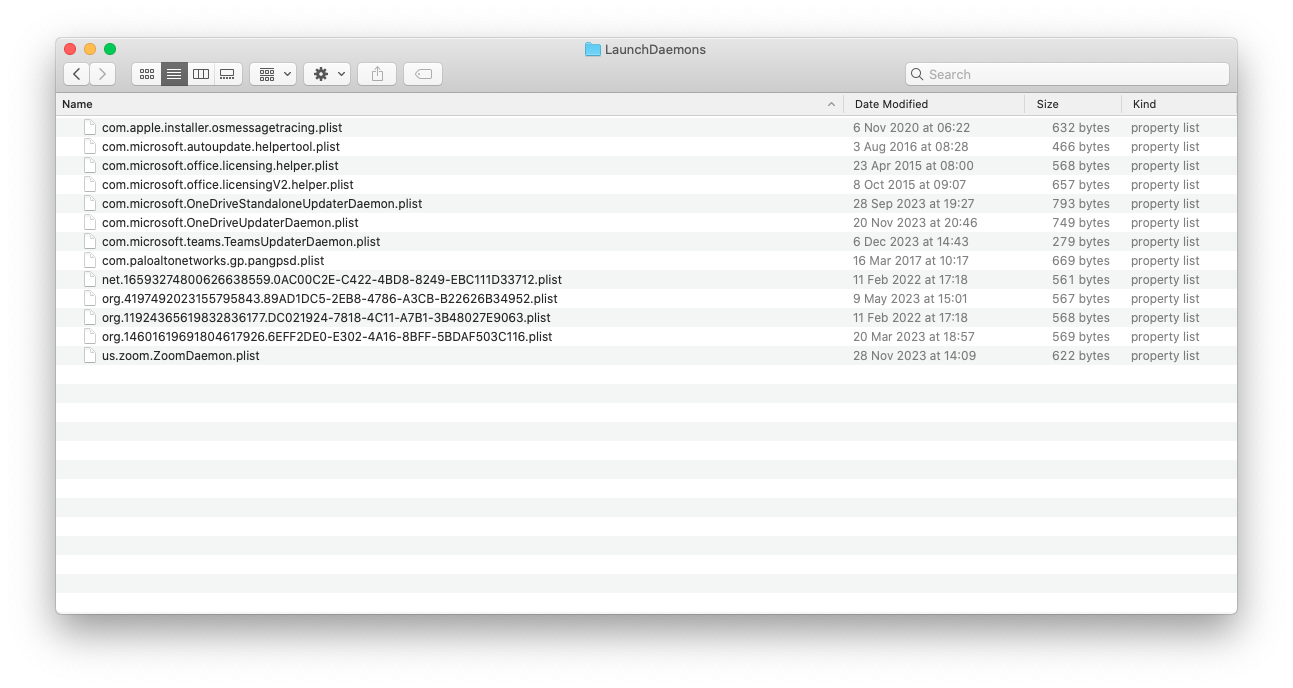Switch to gallery view
The image size is (1293, 688).
click(x=227, y=73)
